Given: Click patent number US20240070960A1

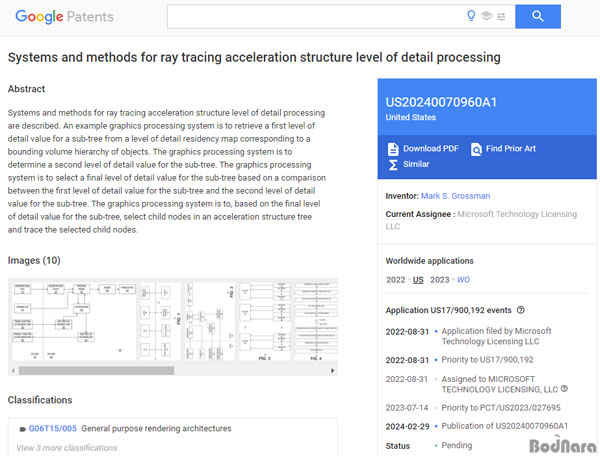Looking at the screenshot, I should click(441, 102).
